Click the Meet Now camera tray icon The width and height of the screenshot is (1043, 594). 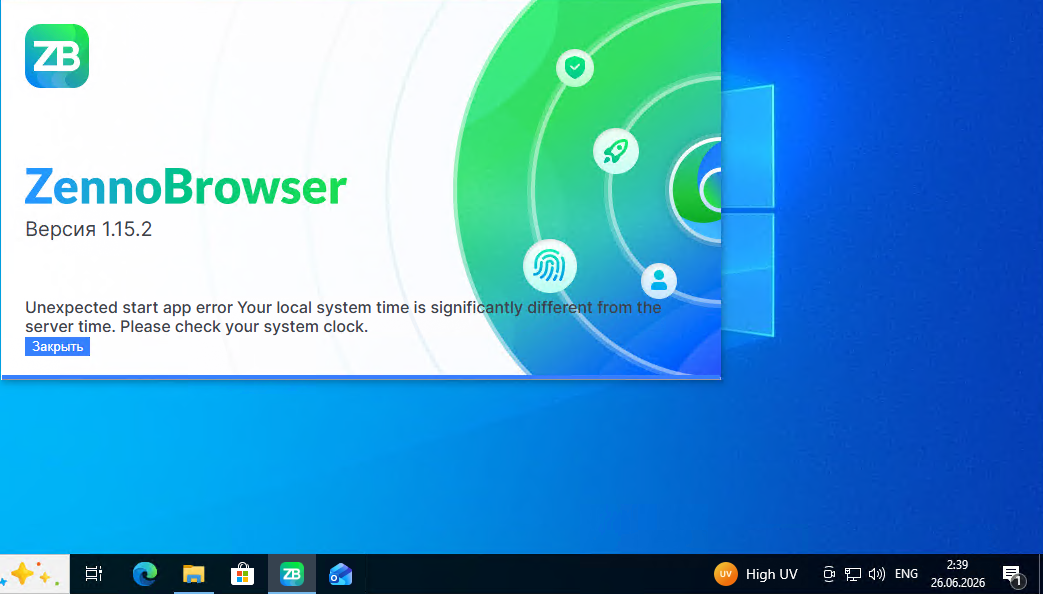point(829,574)
